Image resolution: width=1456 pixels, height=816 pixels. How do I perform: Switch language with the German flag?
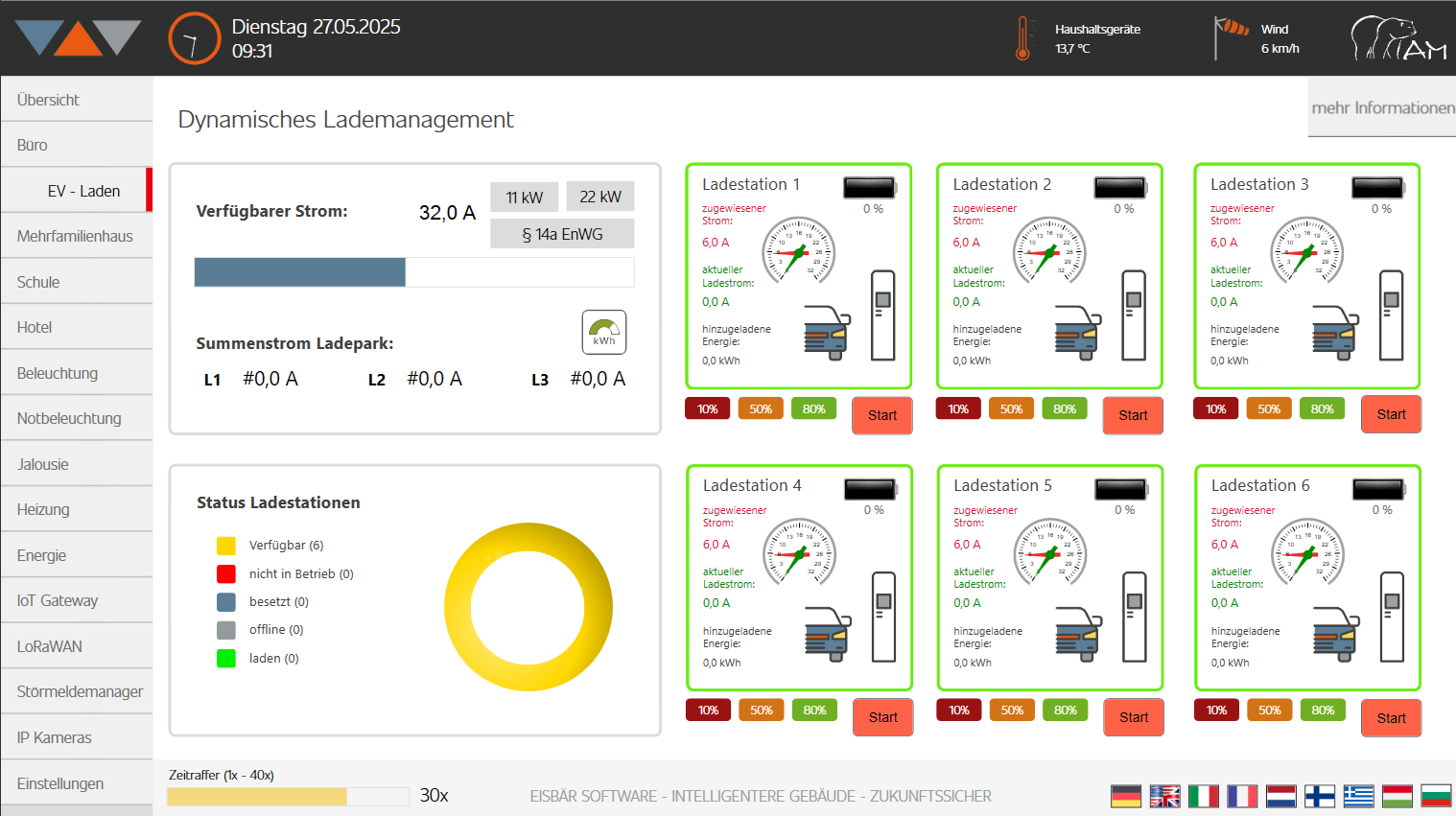tap(1126, 796)
